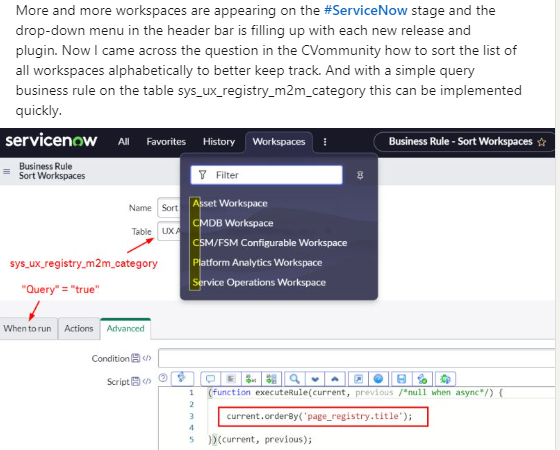Viewport: 560px width, 450px height.
Task: Click the green bug syntax check icon
Action: (445, 379)
